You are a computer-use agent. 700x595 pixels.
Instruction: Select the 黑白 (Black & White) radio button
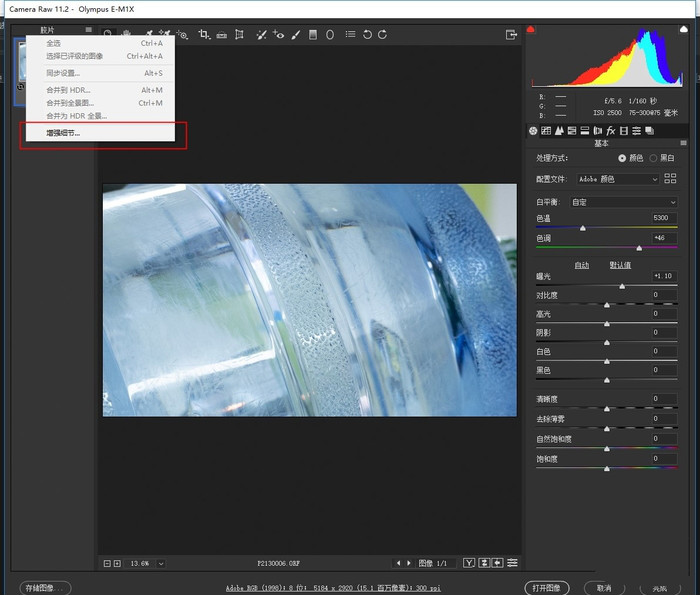coord(654,158)
